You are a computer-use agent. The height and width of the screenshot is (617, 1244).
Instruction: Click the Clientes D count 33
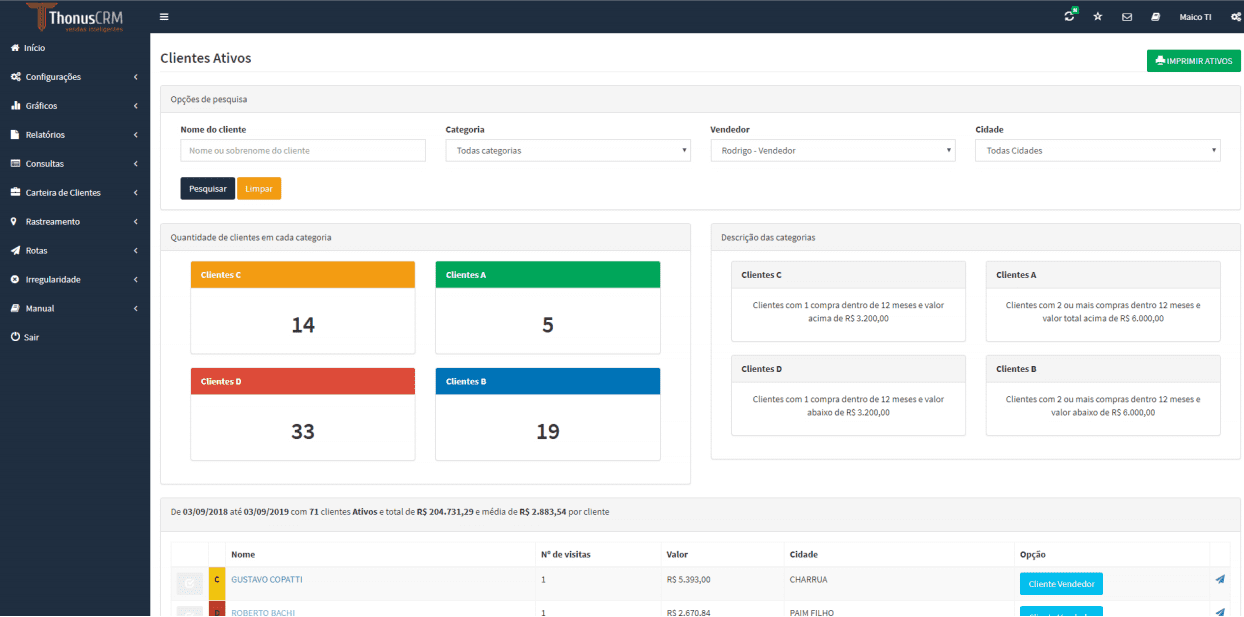pos(303,432)
